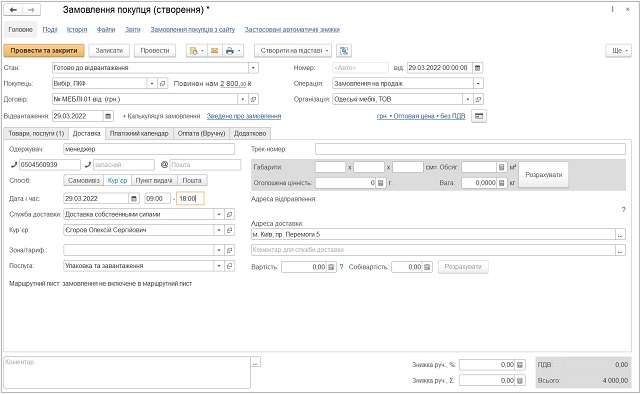Click the Провести button
This screenshot has height=394, width=640.
155,51
